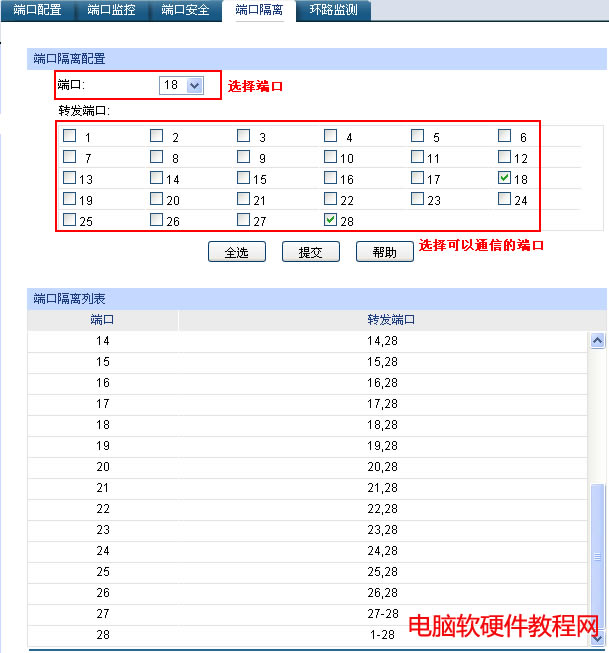609x653 pixels.
Task: Uncheck the forwarding port 18 checkbox
Action: coord(505,178)
